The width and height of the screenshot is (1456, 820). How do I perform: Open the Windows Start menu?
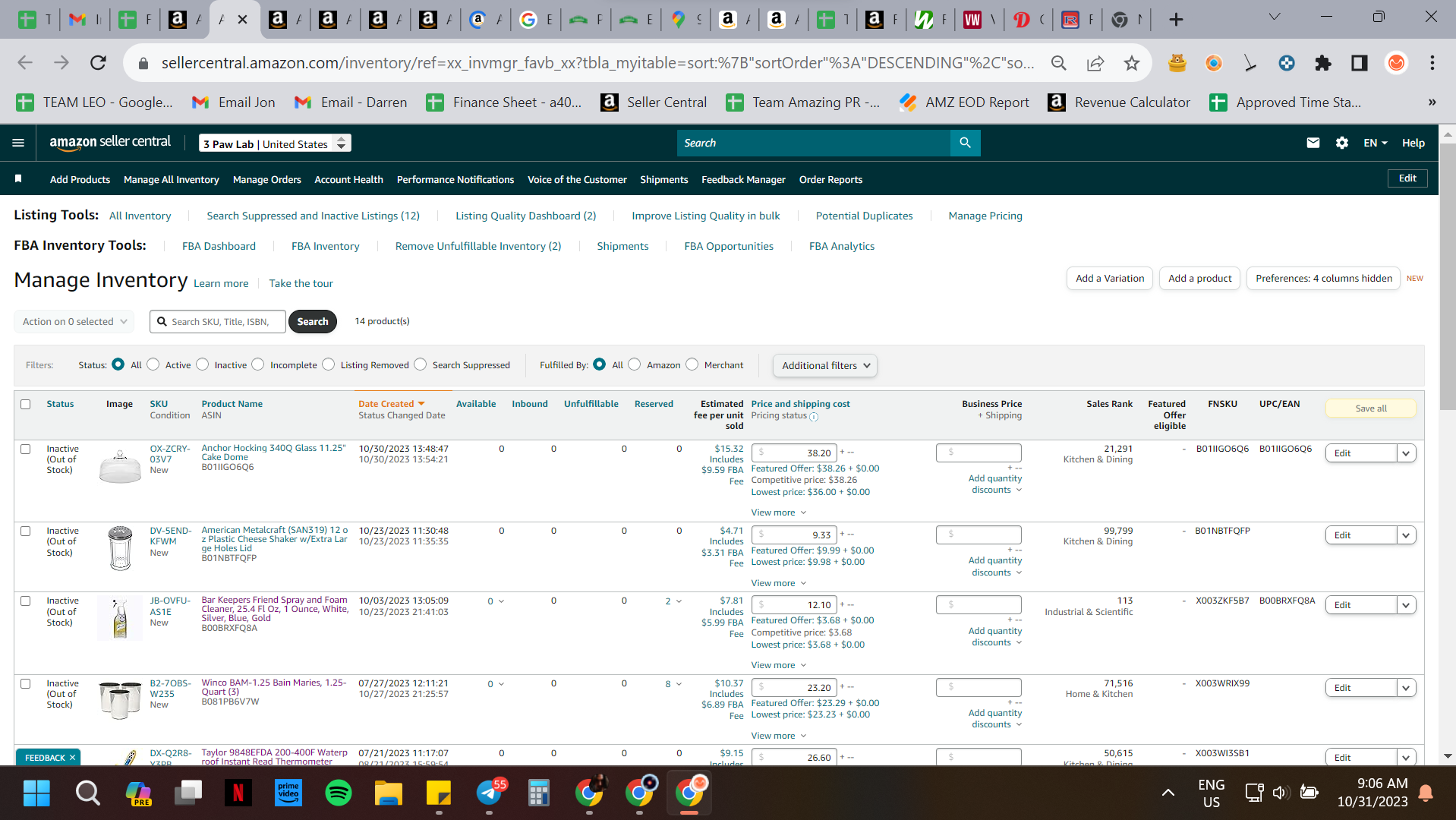pos(36,793)
